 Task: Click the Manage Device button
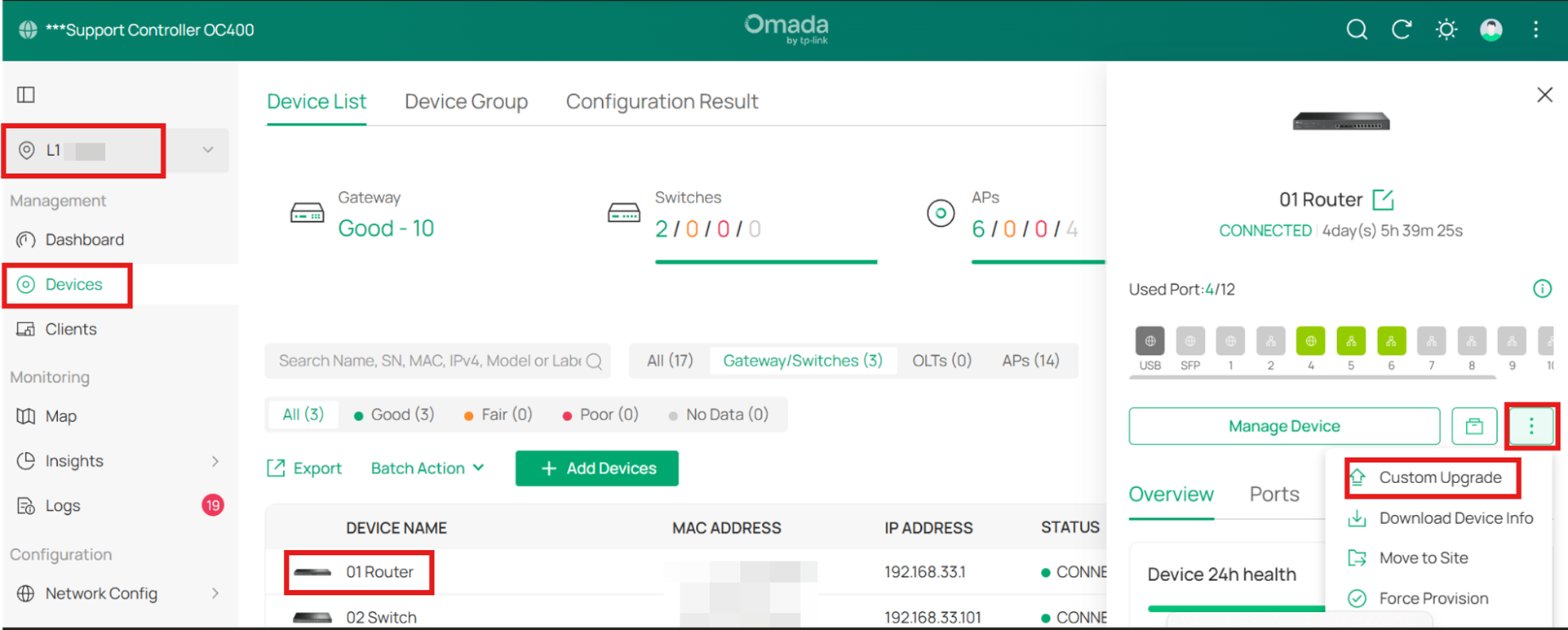1284,426
